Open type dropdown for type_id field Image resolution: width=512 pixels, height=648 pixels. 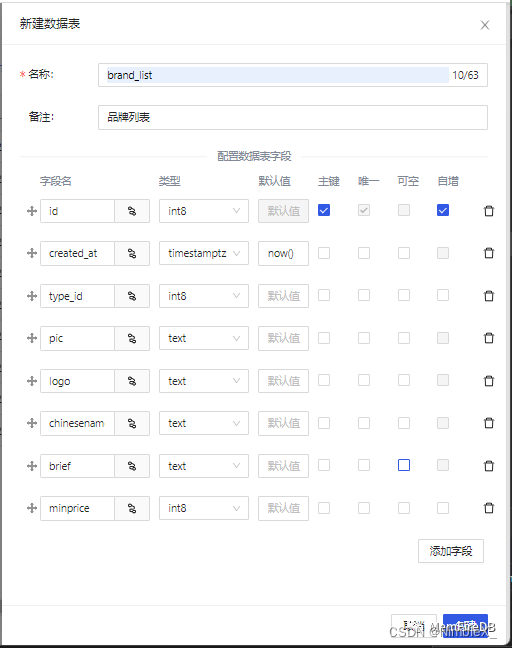(x=204, y=296)
